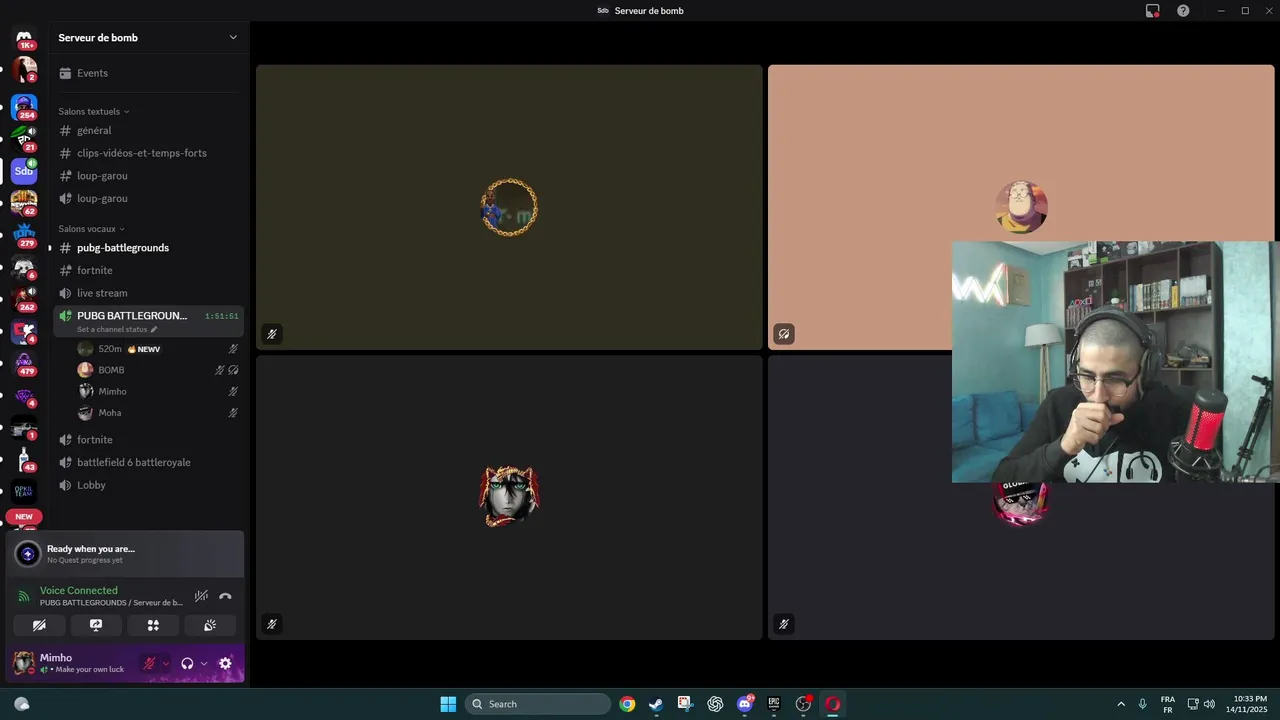Screen dimensions: 1280x720
Task: Open server icon with 279 badge
Action: coord(24,235)
